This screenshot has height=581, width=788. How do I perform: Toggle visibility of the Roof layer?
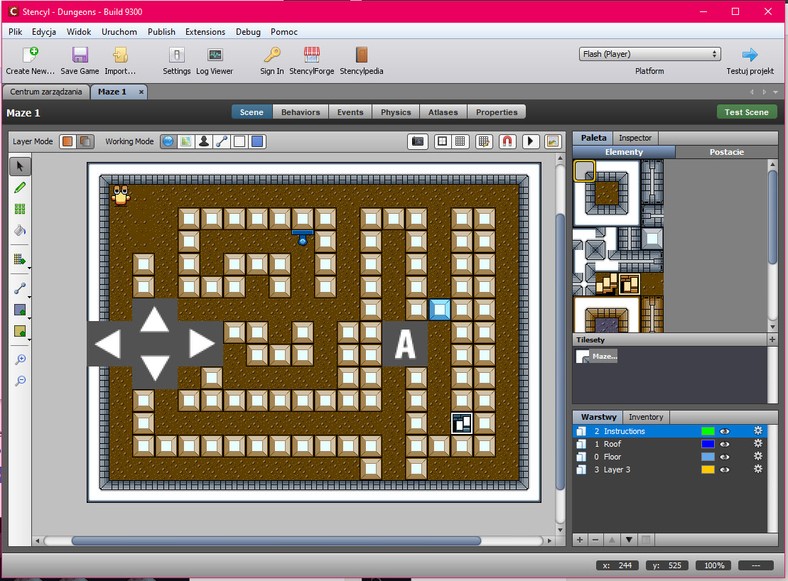(x=724, y=444)
